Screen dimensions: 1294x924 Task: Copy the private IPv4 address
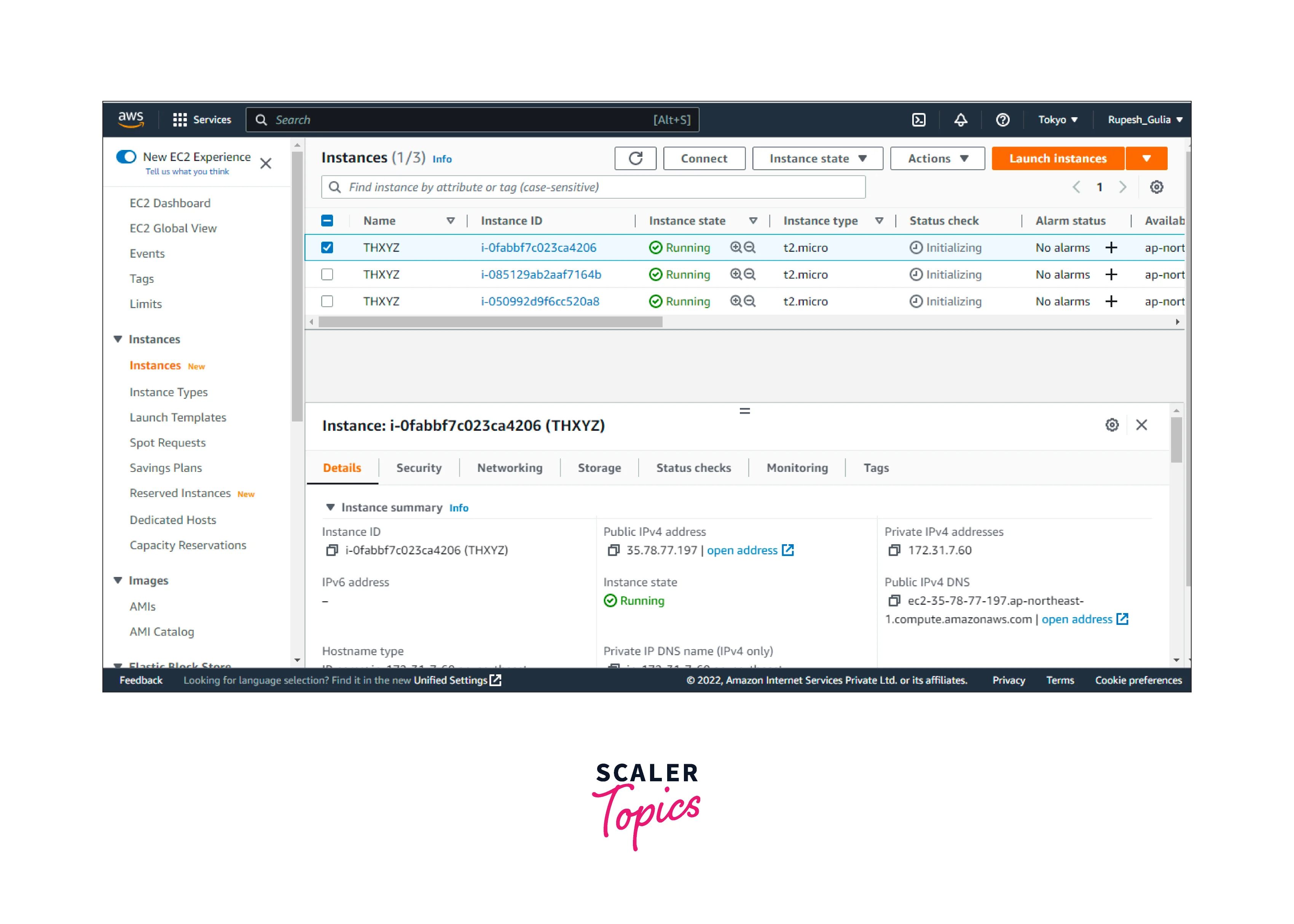(894, 550)
